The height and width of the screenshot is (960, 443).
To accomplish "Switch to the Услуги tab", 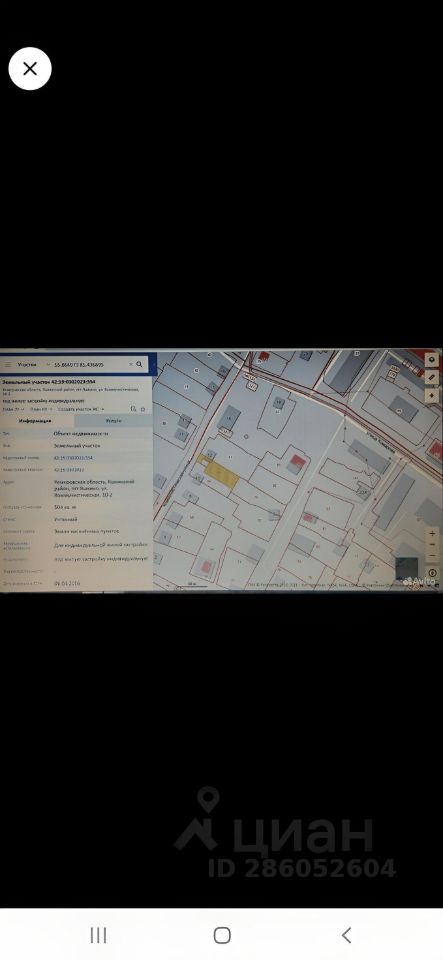I will point(113,421).
